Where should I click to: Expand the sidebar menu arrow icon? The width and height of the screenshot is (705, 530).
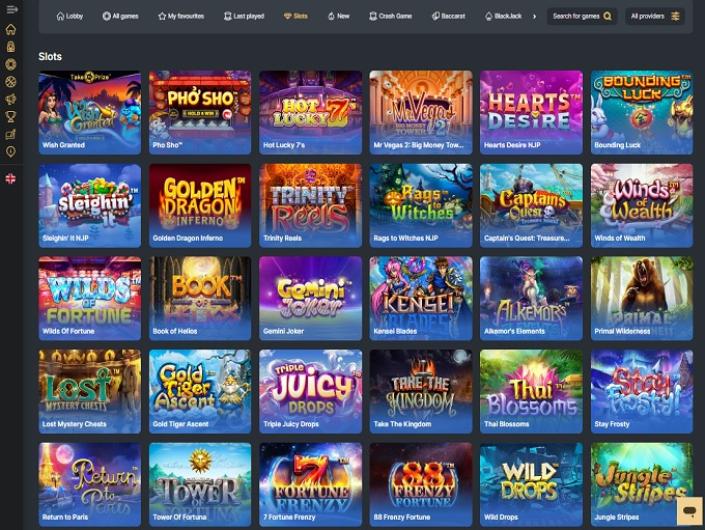[12, 9]
